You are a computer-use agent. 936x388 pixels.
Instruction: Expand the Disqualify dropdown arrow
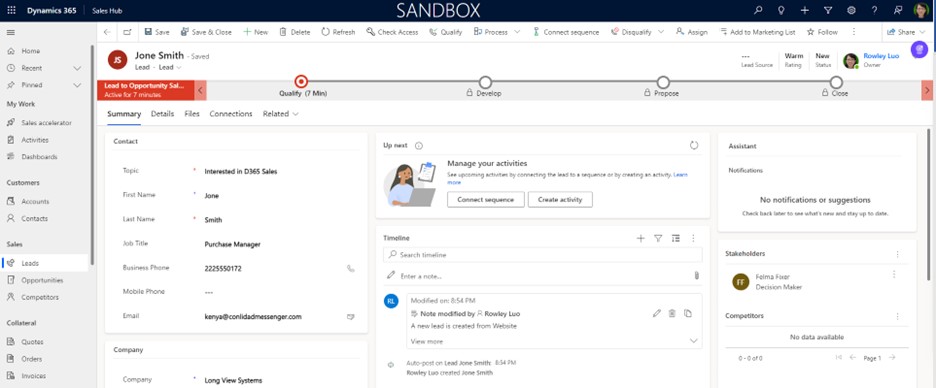661,32
